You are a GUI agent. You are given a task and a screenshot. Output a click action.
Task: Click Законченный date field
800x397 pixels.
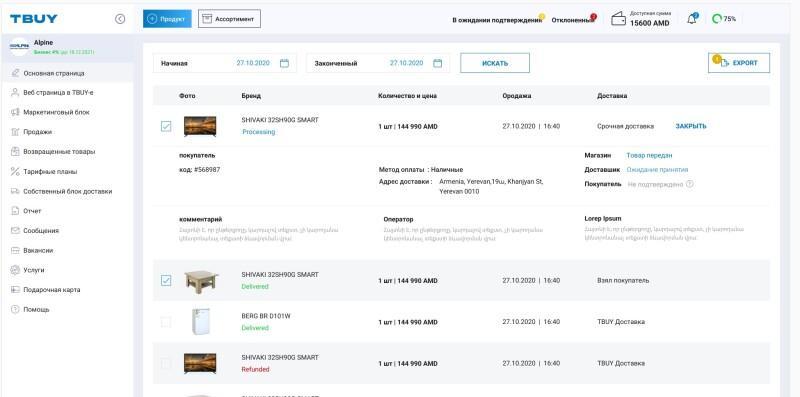click(378, 63)
